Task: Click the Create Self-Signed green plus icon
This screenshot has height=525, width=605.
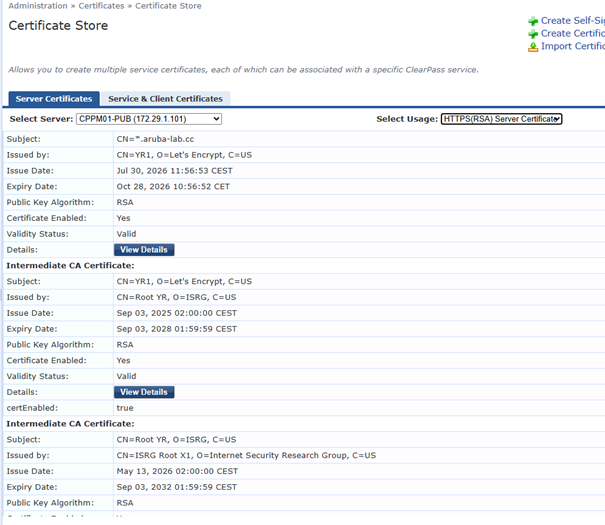Action: 533,21
